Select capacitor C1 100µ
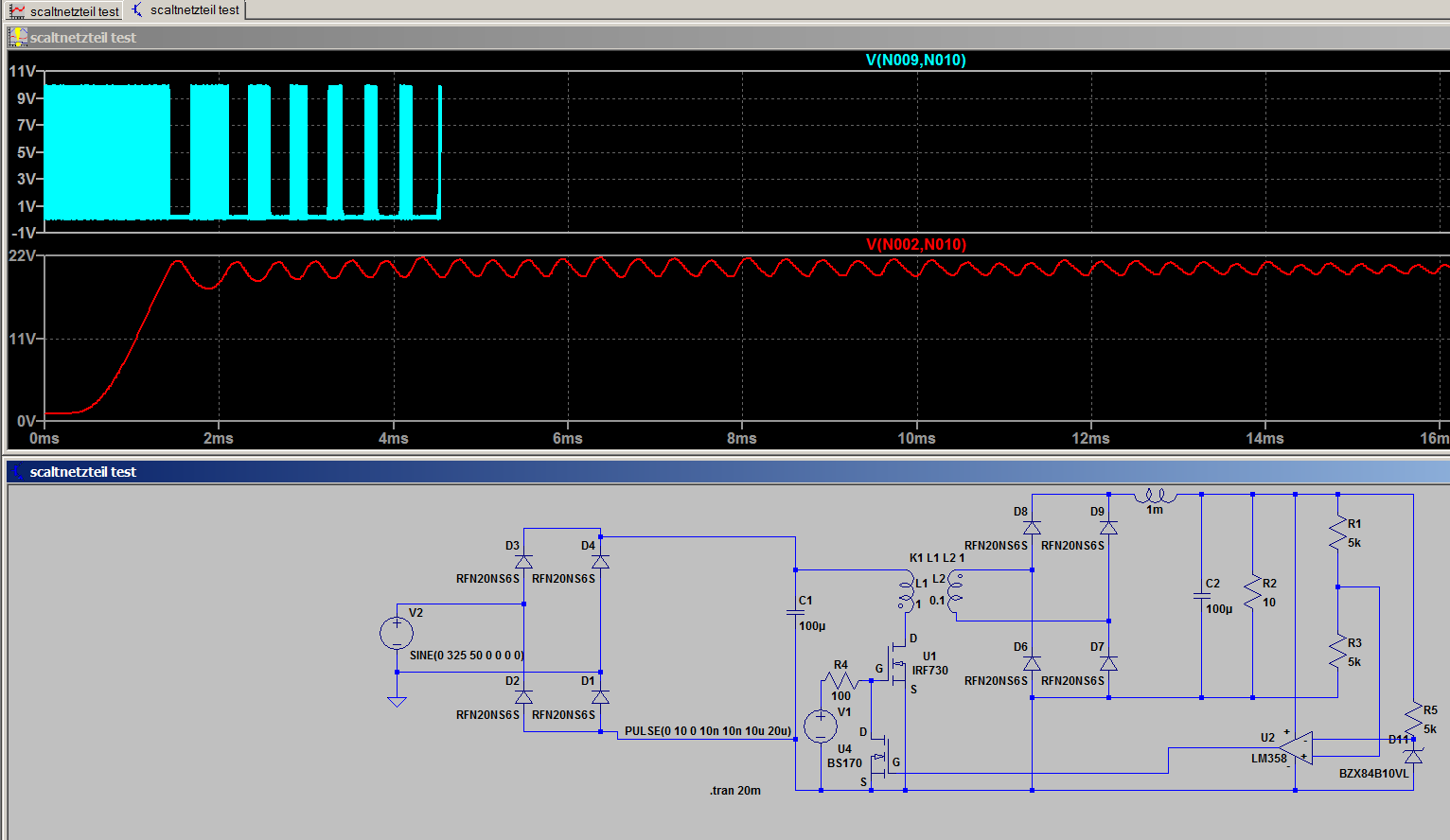Screen dimensions: 1450x840 [795, 612]
